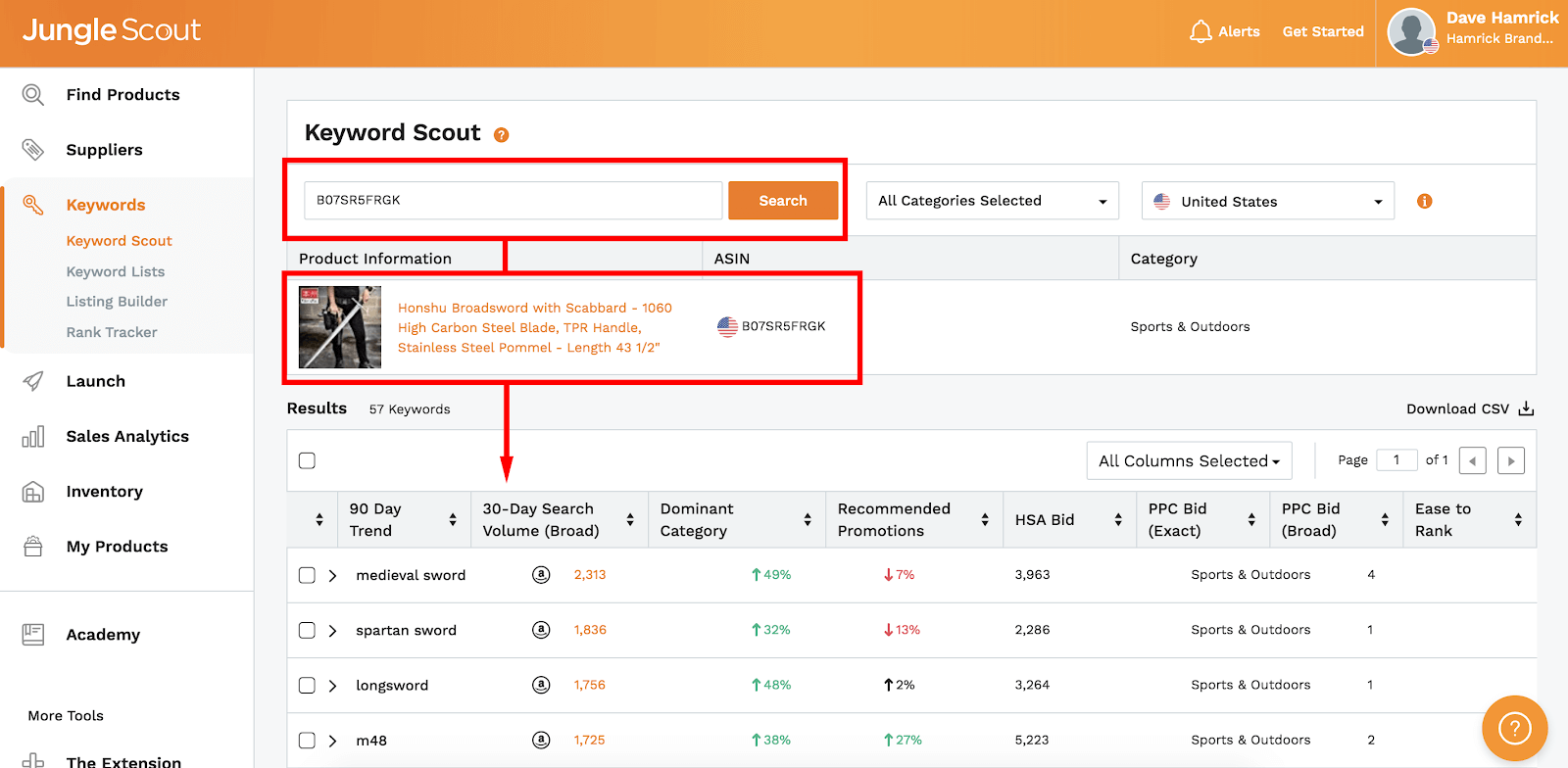Click Dave Hamrick profile avatar
Image resolution: width=1568 pixels, height=768 pixels.
1411,32
